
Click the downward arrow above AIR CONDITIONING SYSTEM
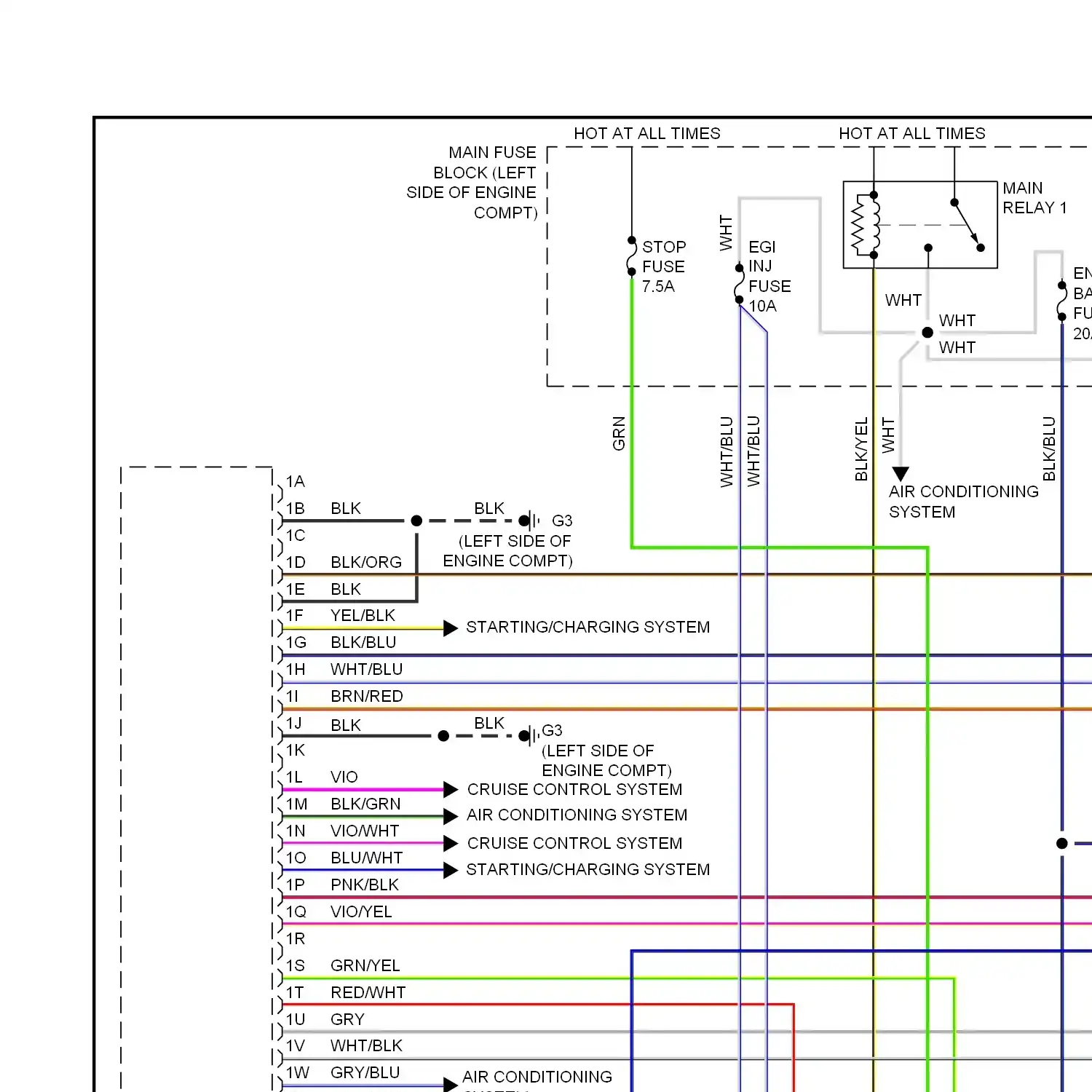tap(901, 475)
